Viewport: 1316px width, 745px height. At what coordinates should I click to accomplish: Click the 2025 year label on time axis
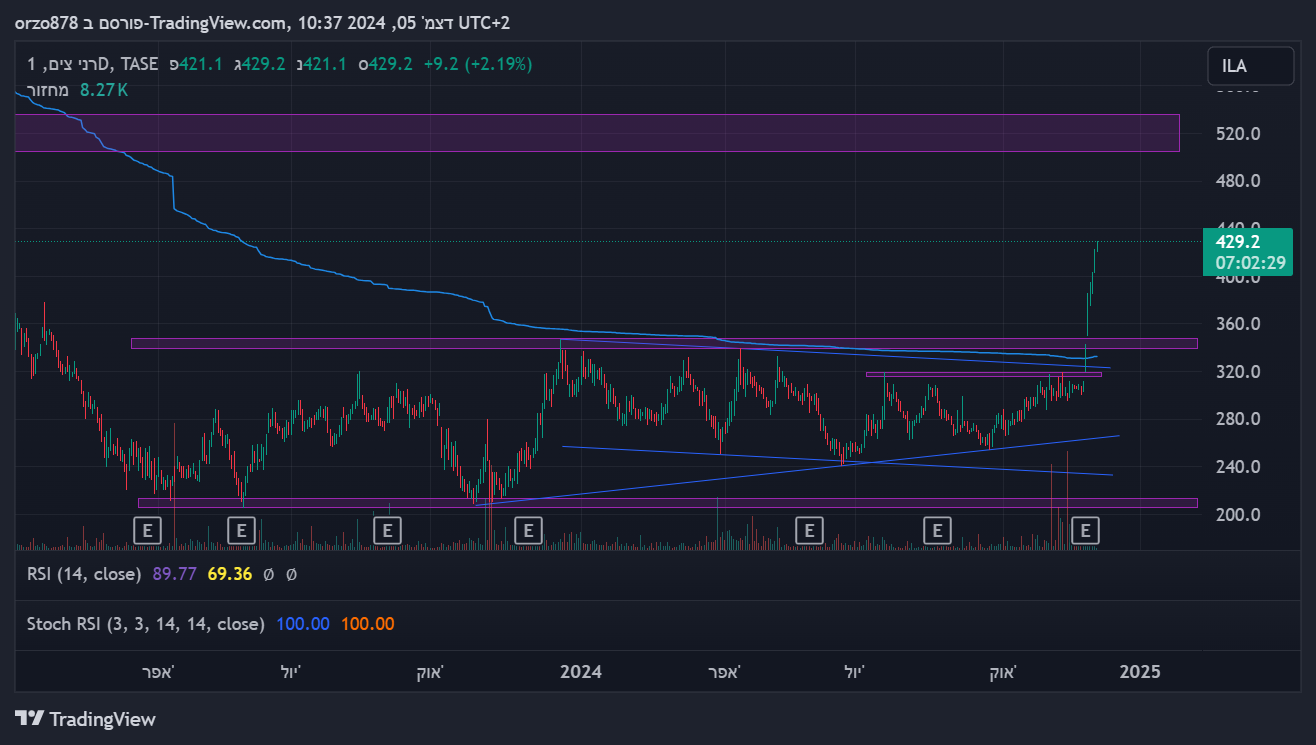coord(1140,671)
